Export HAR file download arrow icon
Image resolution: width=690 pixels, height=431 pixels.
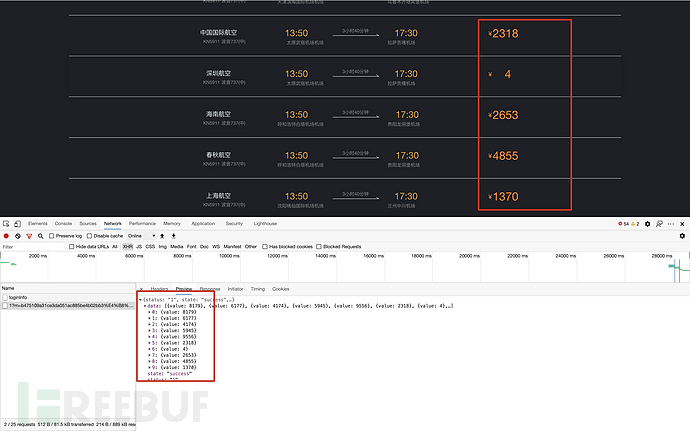pos(173,236)
